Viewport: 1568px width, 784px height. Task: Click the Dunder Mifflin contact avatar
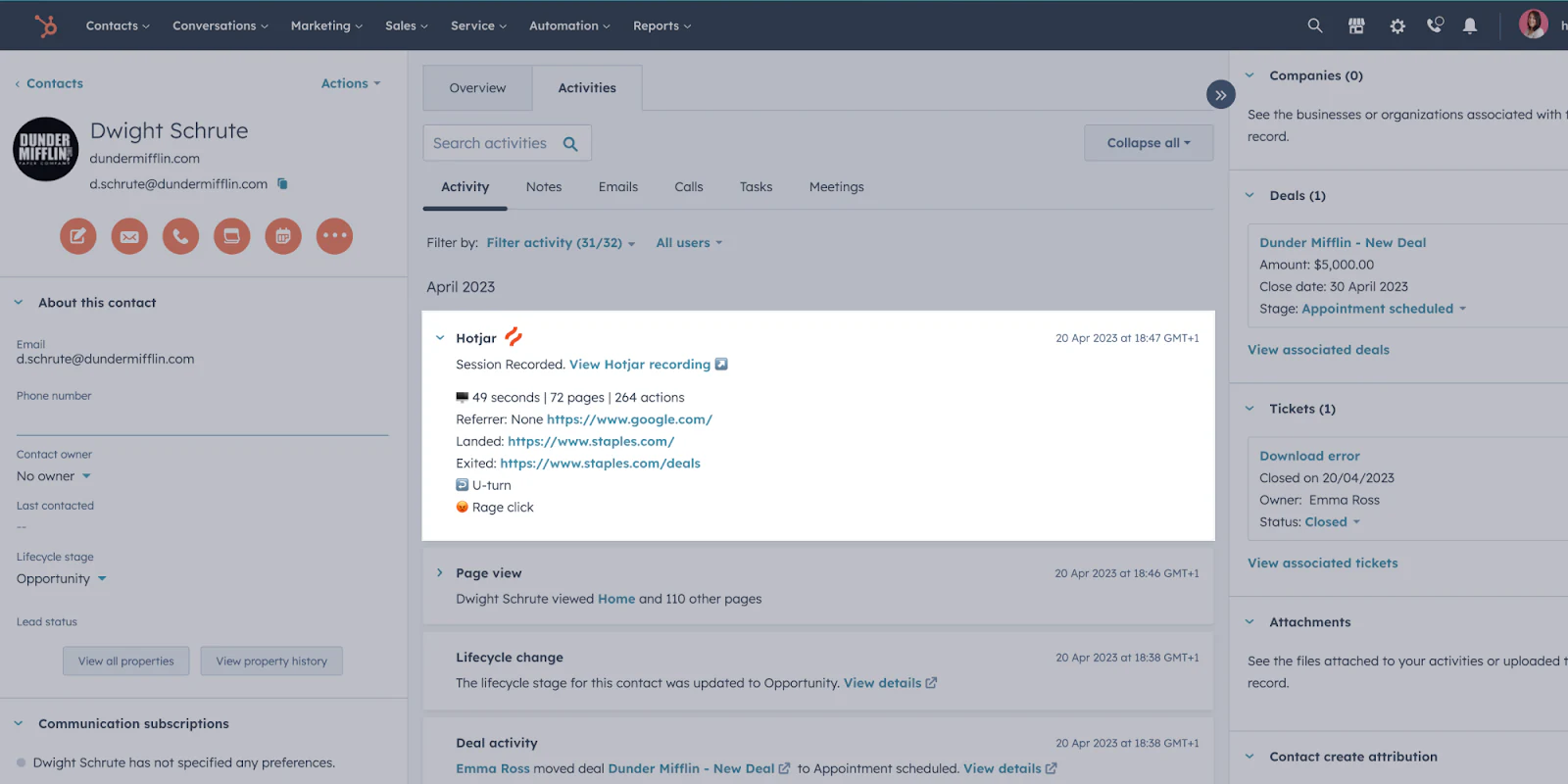click(46, 150)
